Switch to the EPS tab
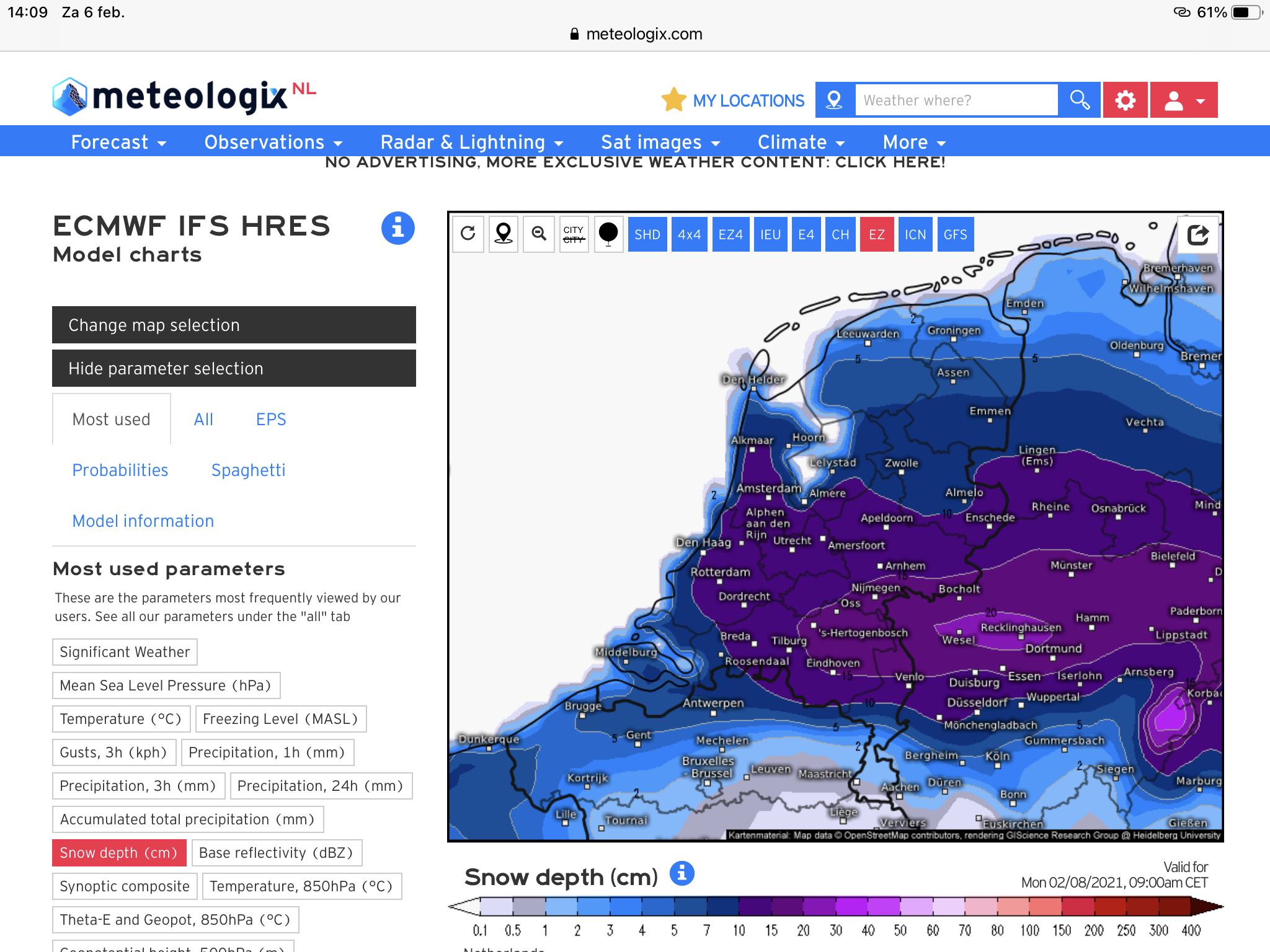The image size is (1270, 952). (x=271, y=420)
